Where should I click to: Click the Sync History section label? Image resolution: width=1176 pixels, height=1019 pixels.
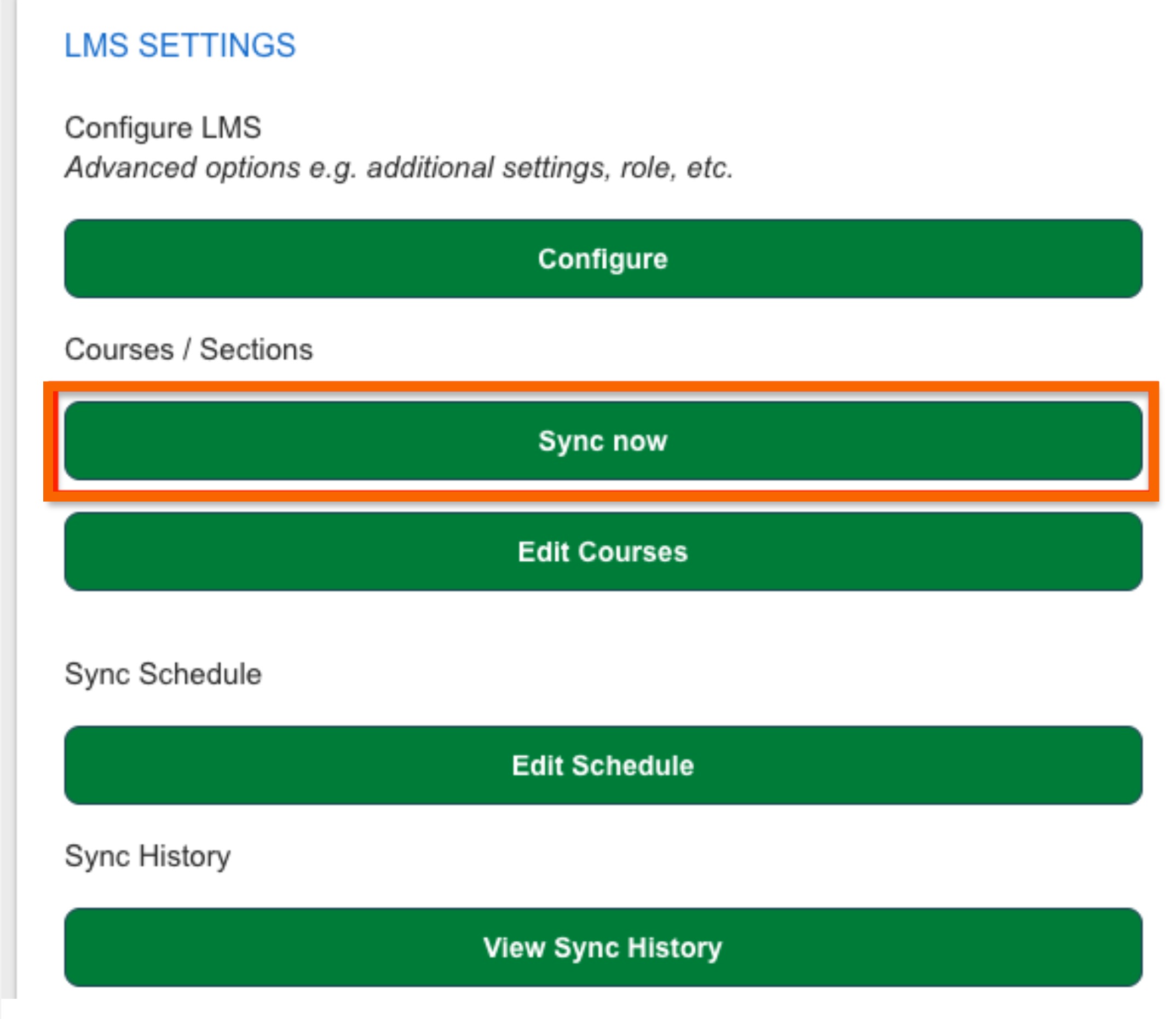[147, 856]
